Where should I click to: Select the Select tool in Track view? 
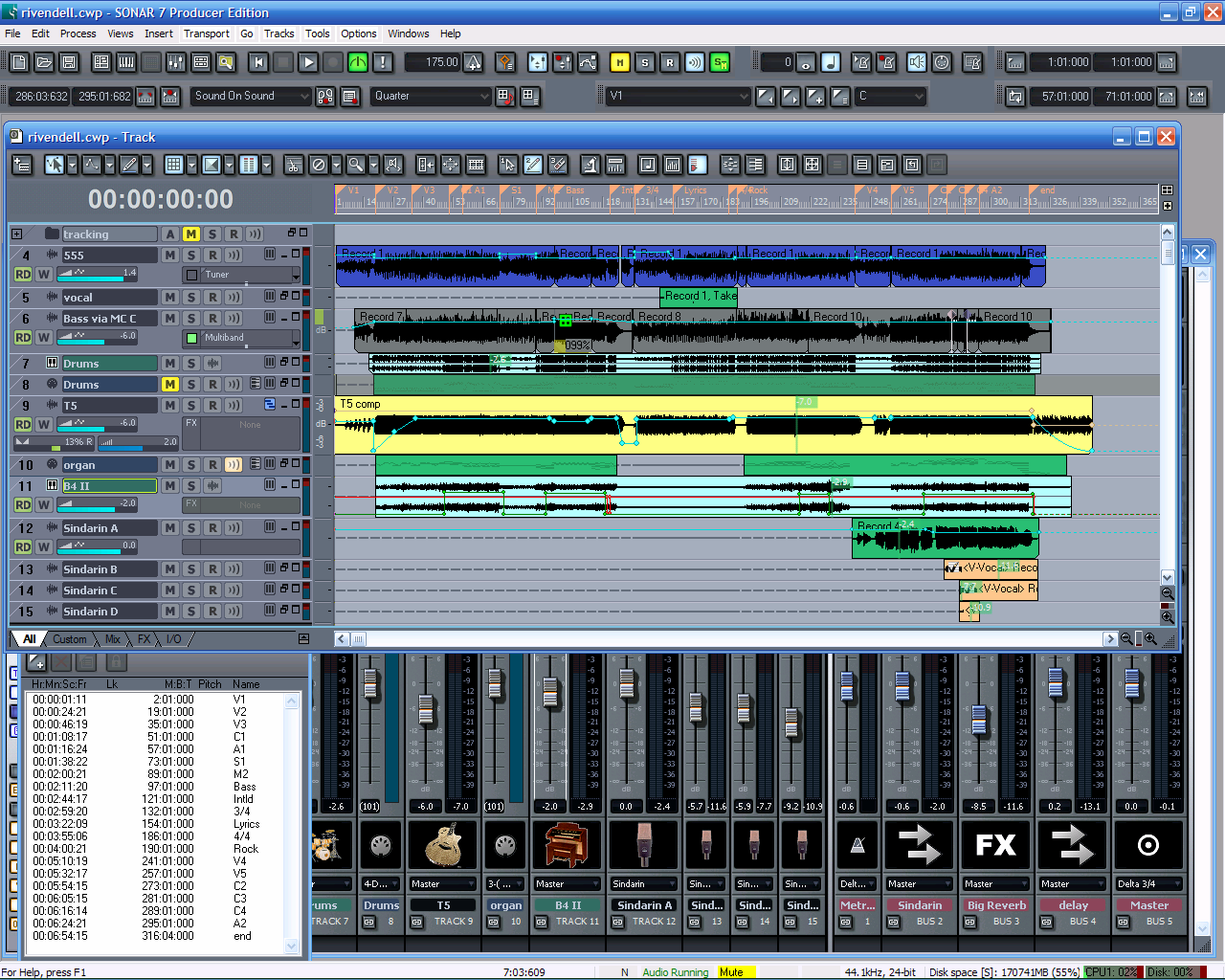[54, 165]
